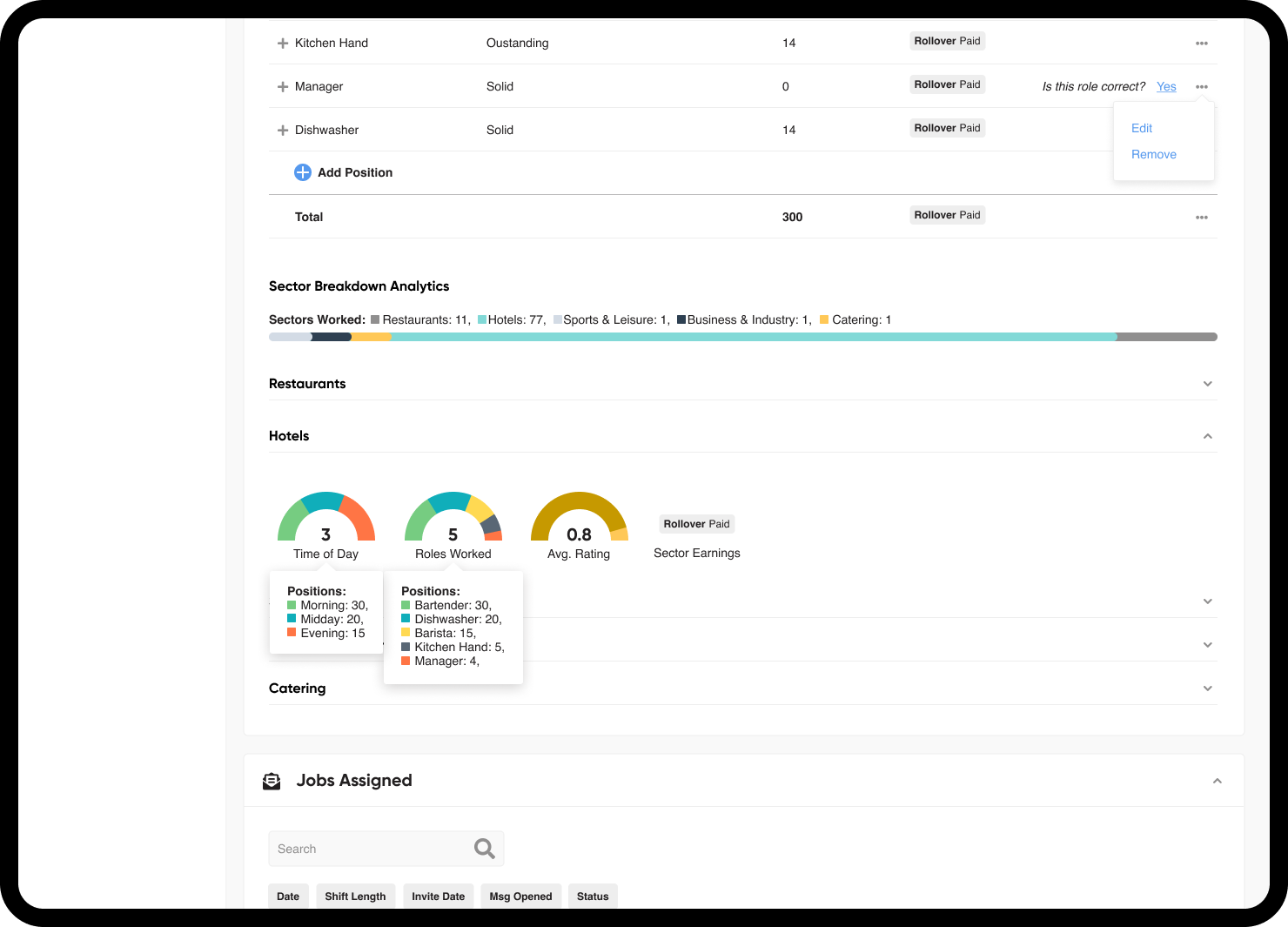Sort by the Shift Length button
The image size is (1288, 927).
pyautogui.click(x=355, y=897)
